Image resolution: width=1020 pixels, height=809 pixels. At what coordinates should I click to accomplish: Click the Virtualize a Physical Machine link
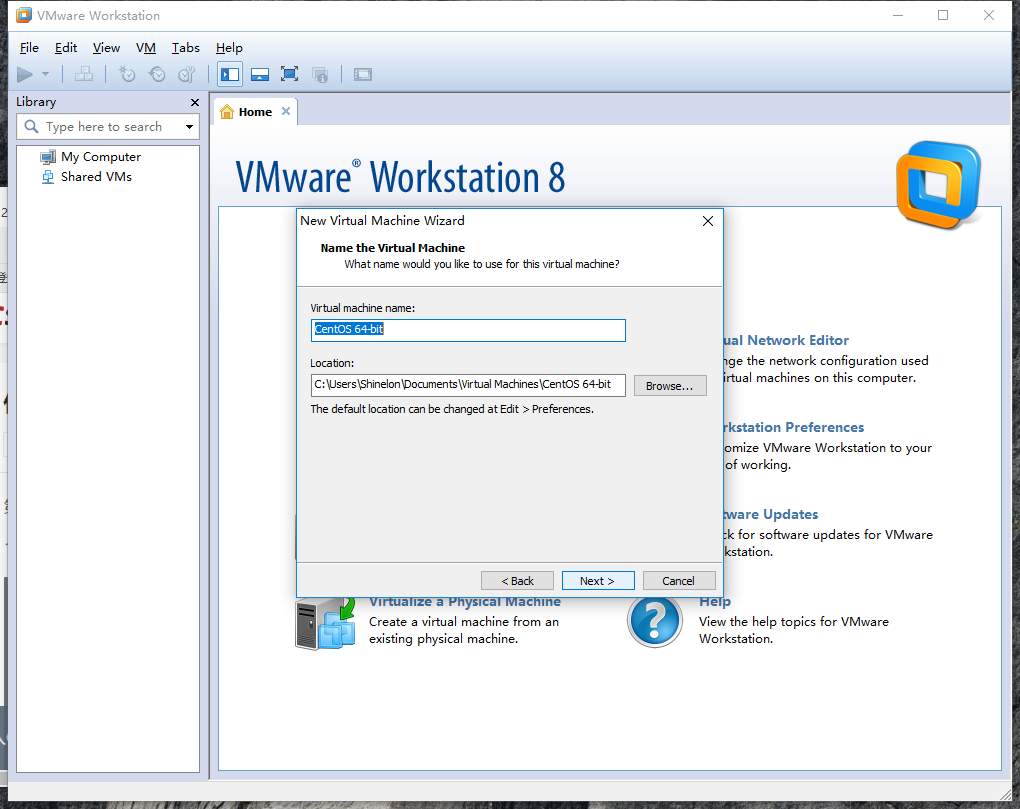[x=465, y=602]
